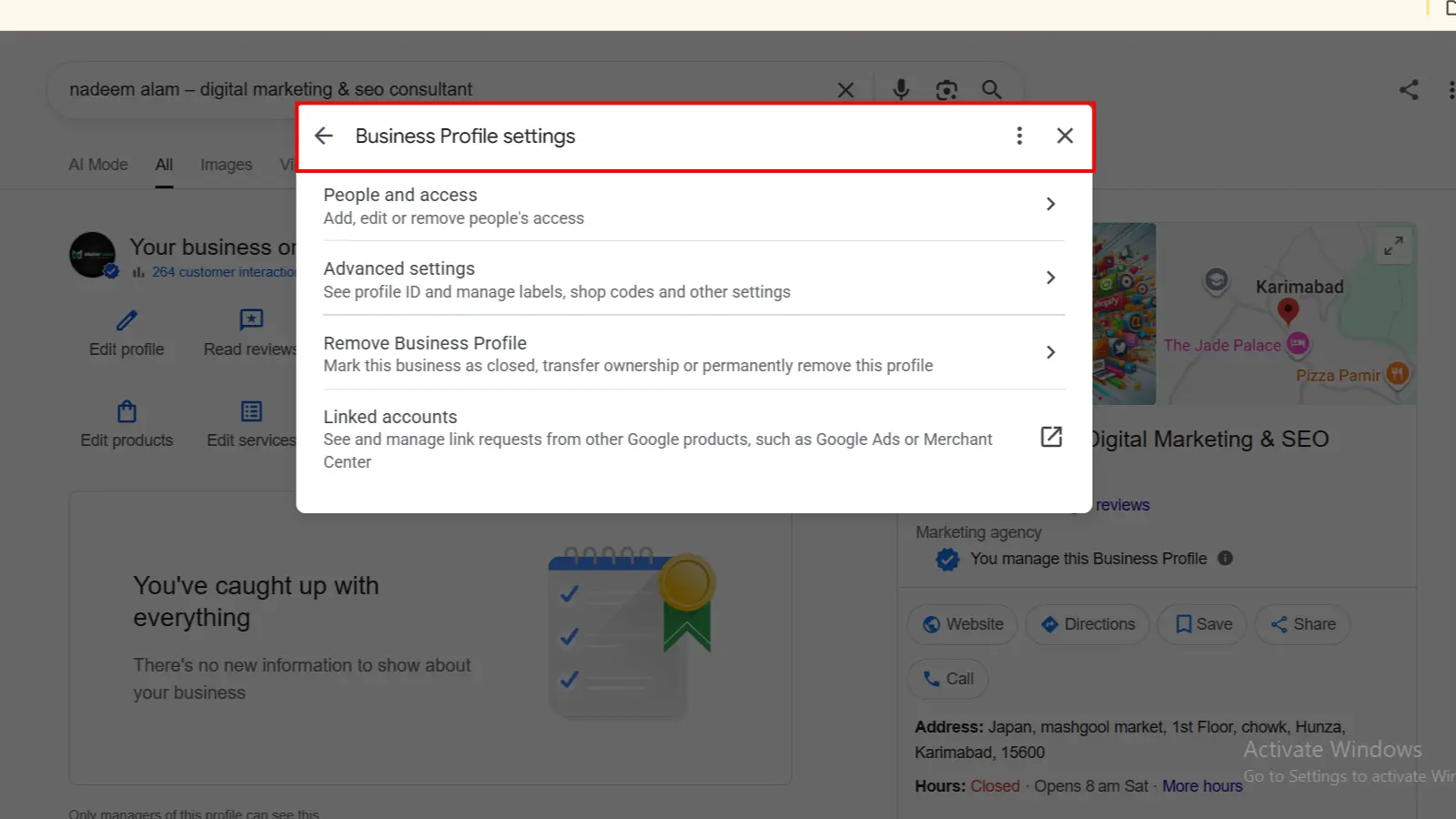Click the business logo avatar

[x=93, y=255]
